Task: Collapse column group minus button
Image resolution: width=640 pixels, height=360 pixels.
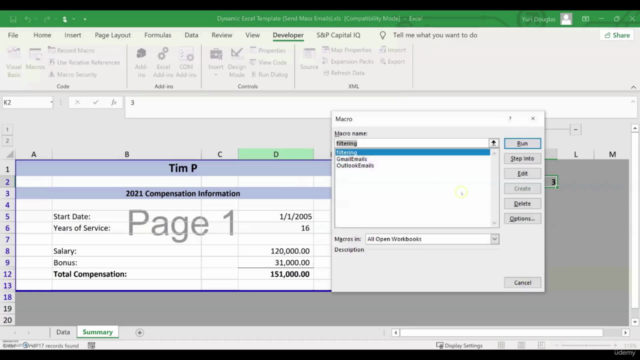Action: tap(576, 130)
